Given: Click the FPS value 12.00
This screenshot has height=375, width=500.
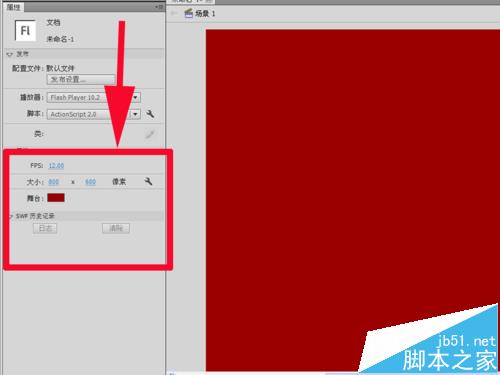Looking at the screenshot, I should pyautogui.click(x=56, y=166).
